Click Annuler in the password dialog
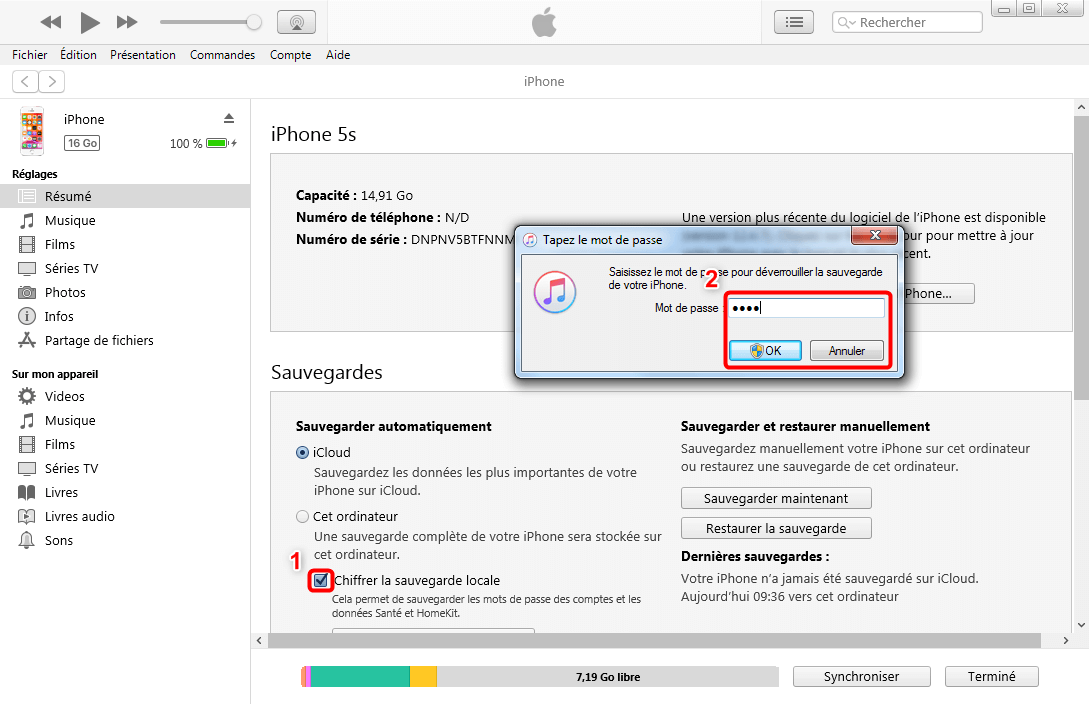The height and width of the screenshot is (704, 1089). tap(847, 351)
